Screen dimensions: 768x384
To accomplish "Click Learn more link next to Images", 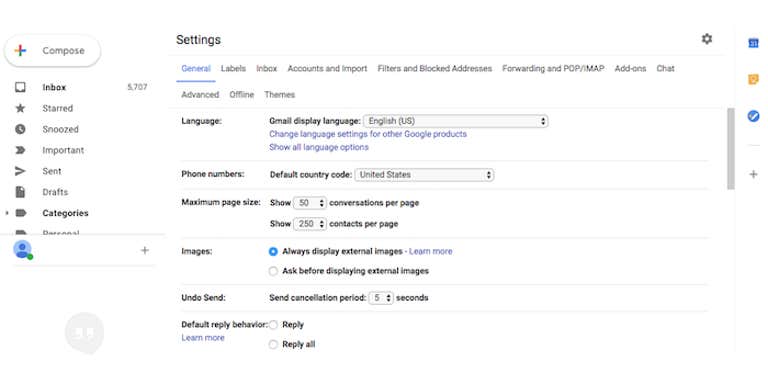I will click(x=431, y=251).
